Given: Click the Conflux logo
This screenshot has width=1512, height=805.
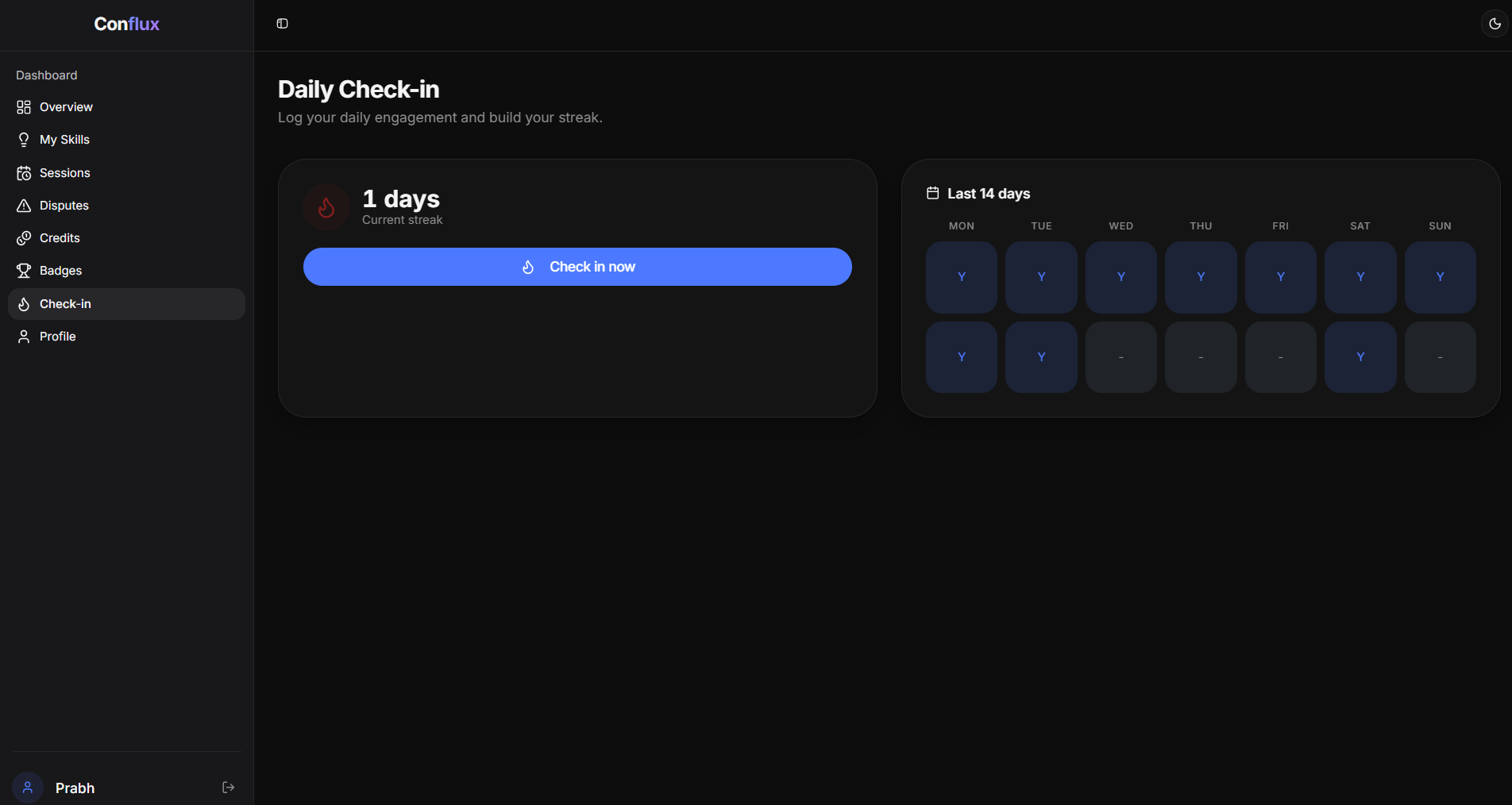Looking at the screenshot, I should pos(126,24).
